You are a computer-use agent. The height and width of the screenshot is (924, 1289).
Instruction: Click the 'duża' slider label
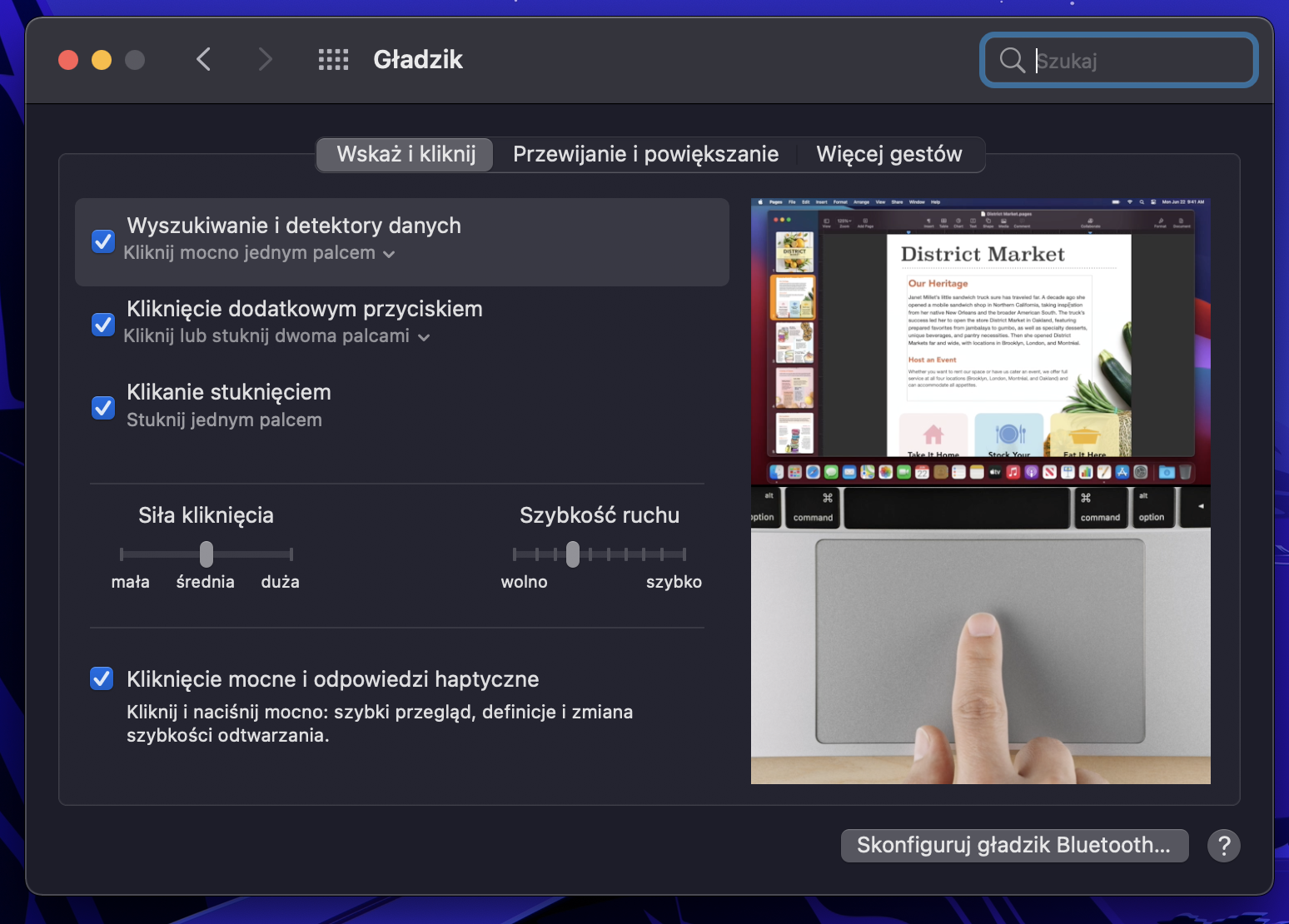(280, 582)
